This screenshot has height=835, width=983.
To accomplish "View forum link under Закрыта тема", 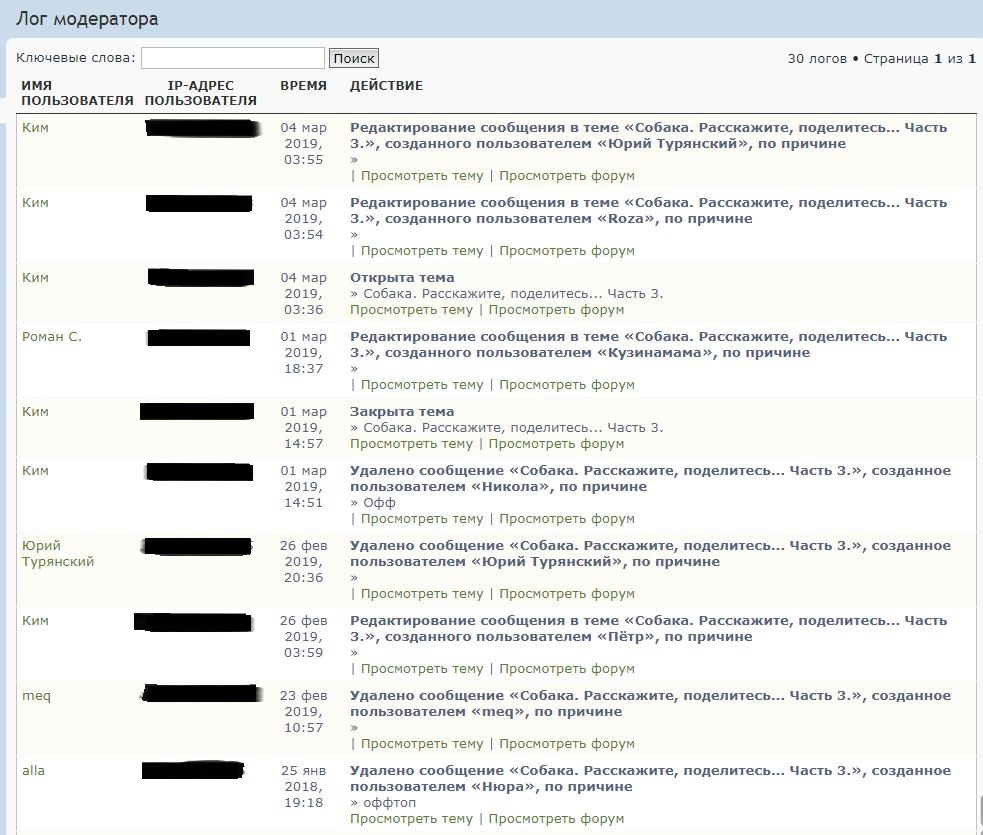I will 556,444.
